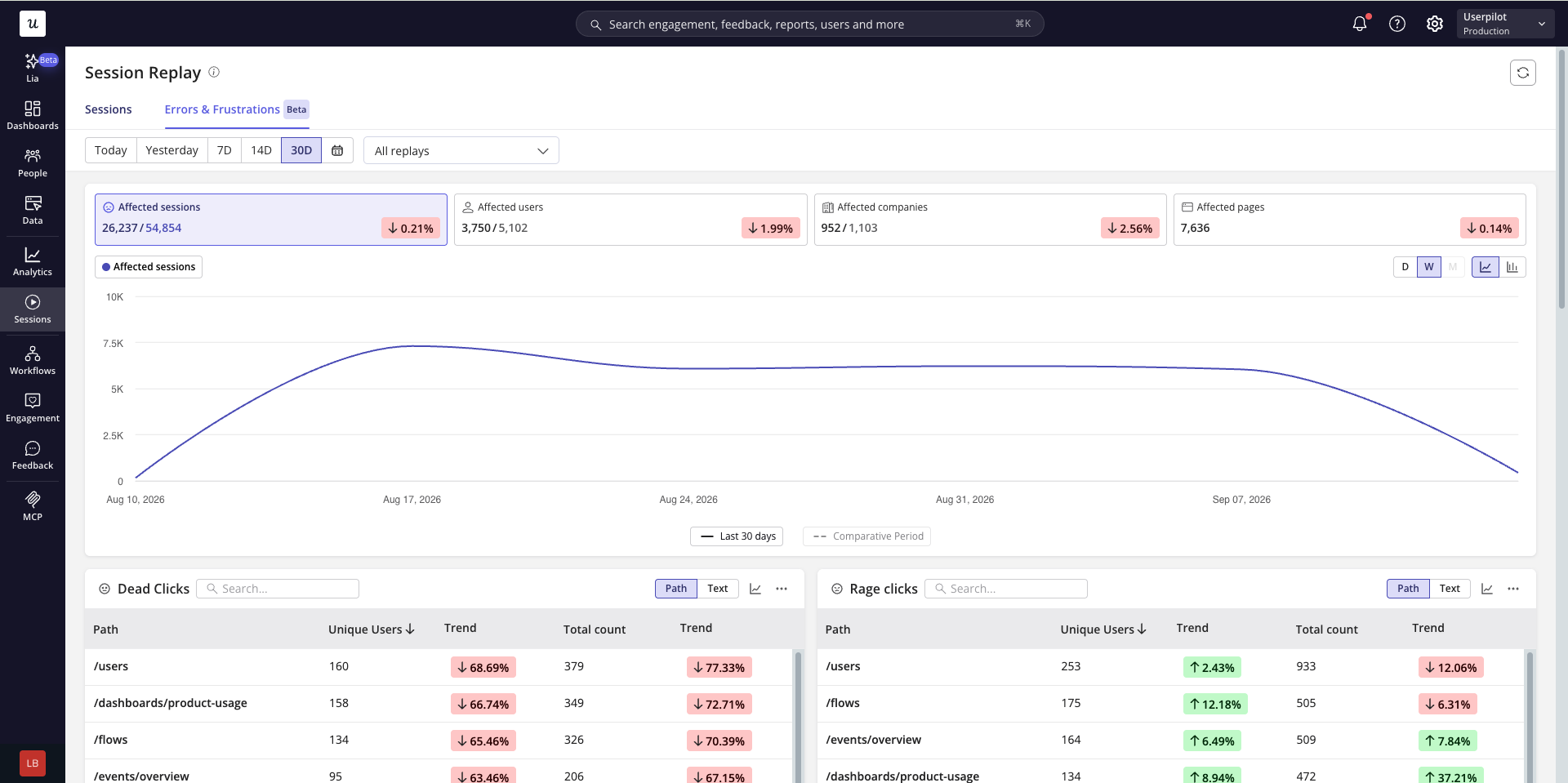Select the Yesterday date range
Viewport: 1568px width, 783px height.
coord(171,150)
